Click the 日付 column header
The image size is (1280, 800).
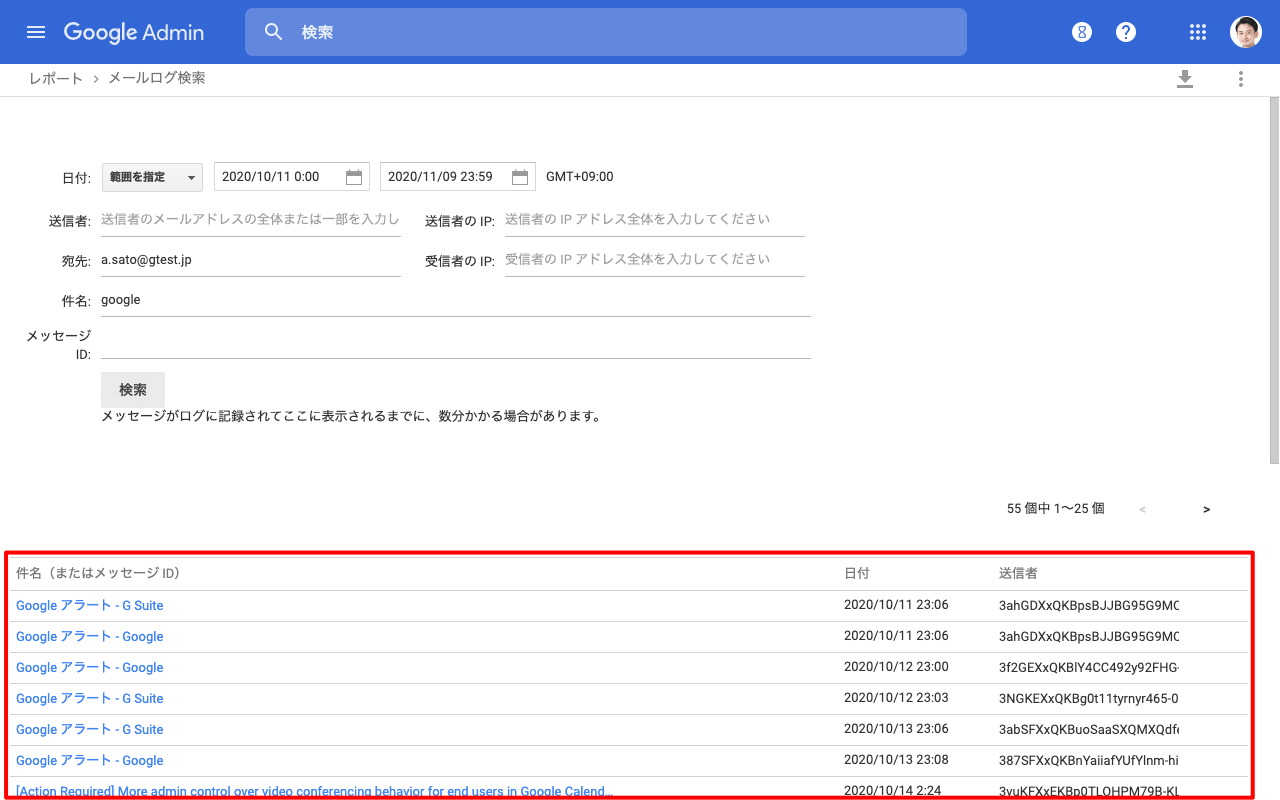[857, 573]
